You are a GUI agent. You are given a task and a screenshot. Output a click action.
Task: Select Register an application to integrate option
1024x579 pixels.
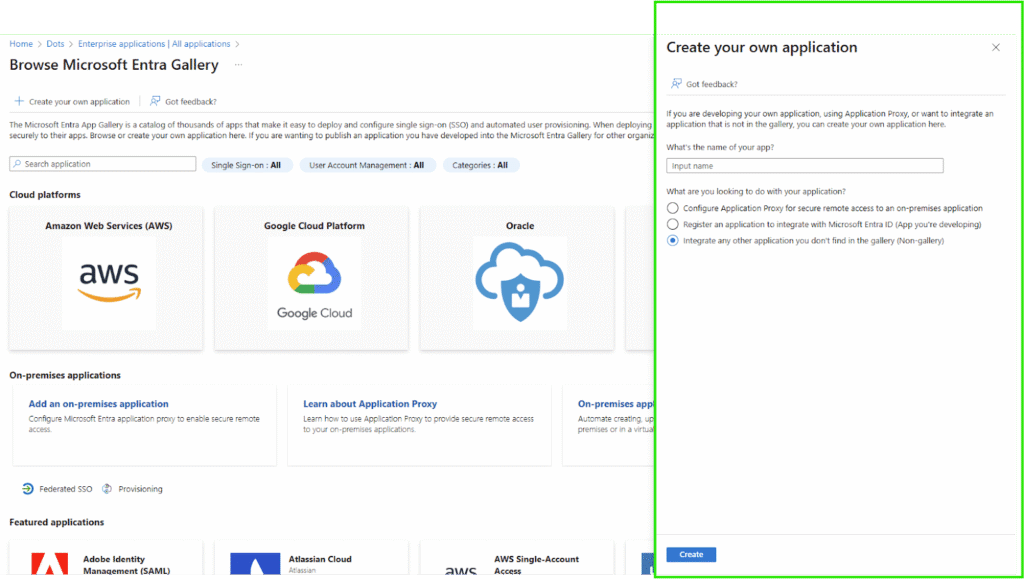pos(673,225)
